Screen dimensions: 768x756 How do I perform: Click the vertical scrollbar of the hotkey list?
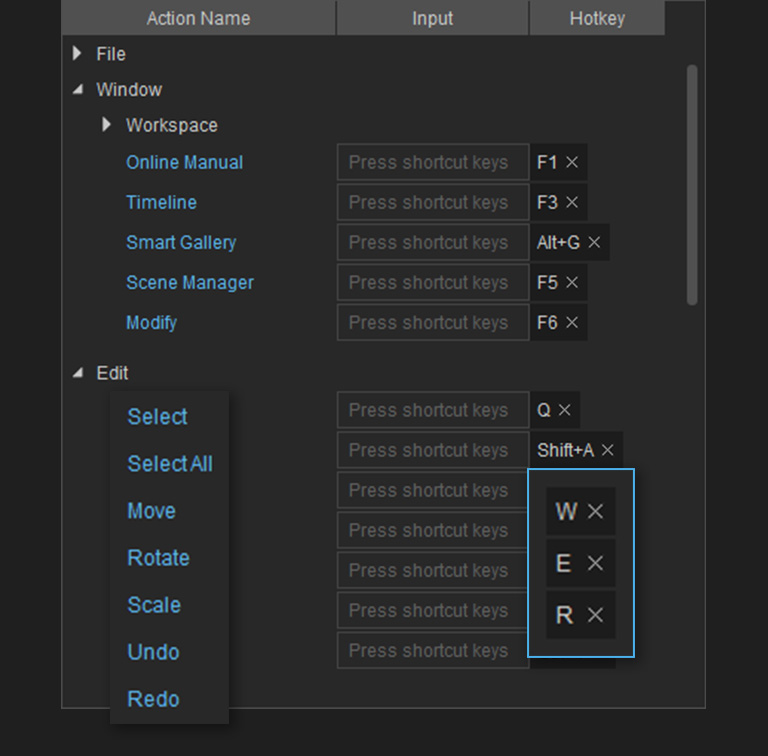(x=692, y=185)
